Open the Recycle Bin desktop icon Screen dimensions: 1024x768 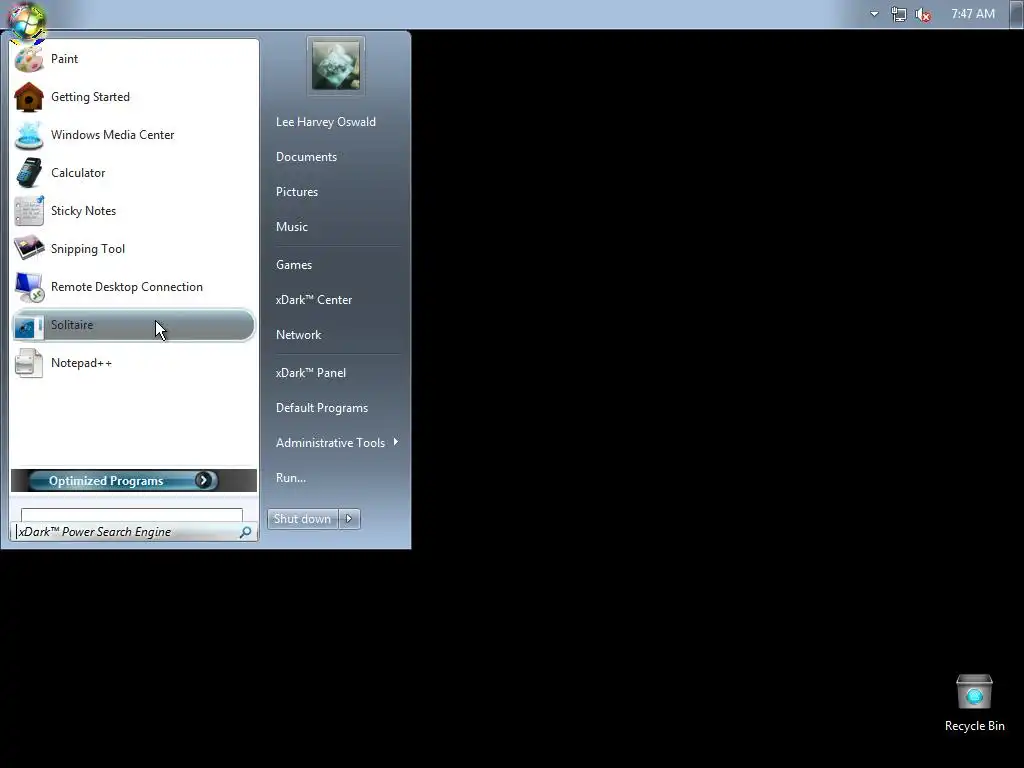click(x=974, y=692)
